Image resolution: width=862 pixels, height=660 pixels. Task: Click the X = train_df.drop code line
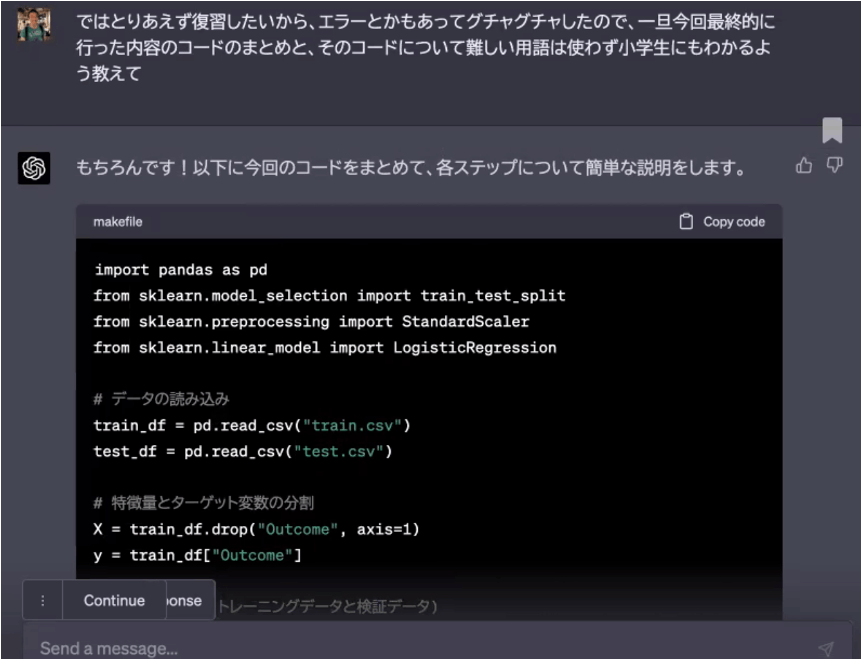point(256,529)
